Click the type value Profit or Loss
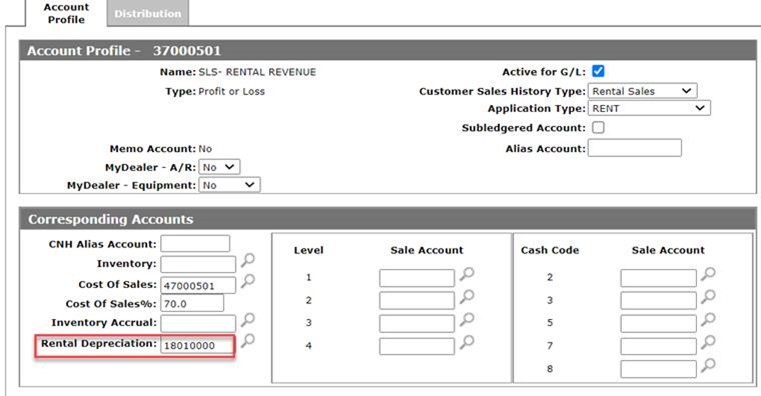 [x=232, y=91]
